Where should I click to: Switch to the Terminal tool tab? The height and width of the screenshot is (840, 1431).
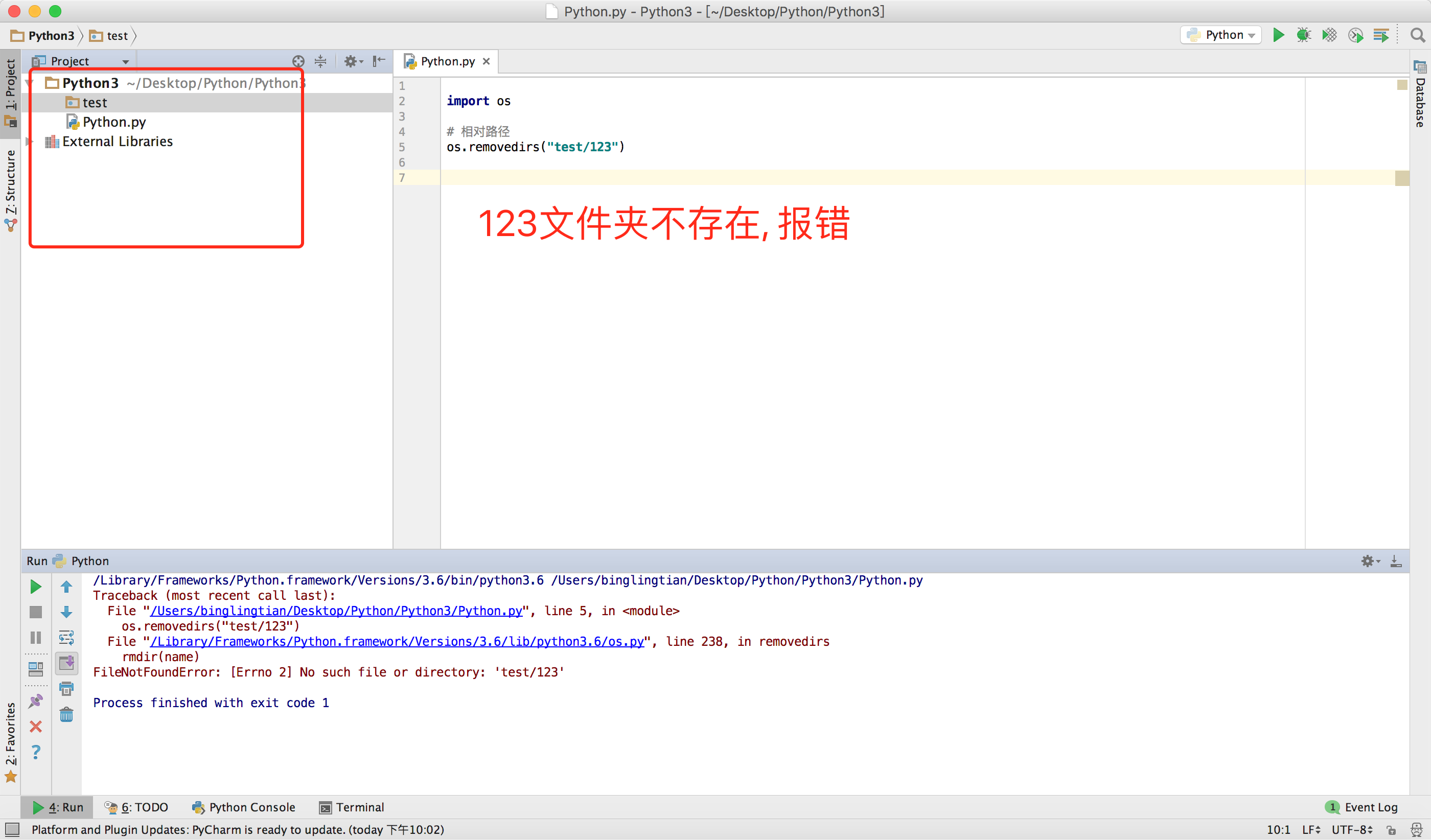pyautogui.click(x=352, y=807)
